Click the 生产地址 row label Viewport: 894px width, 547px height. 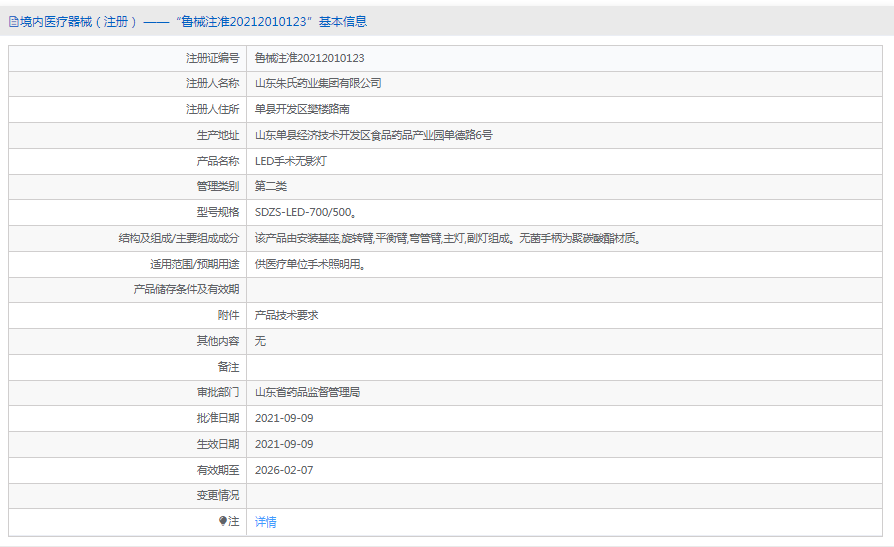coord(218,135)
